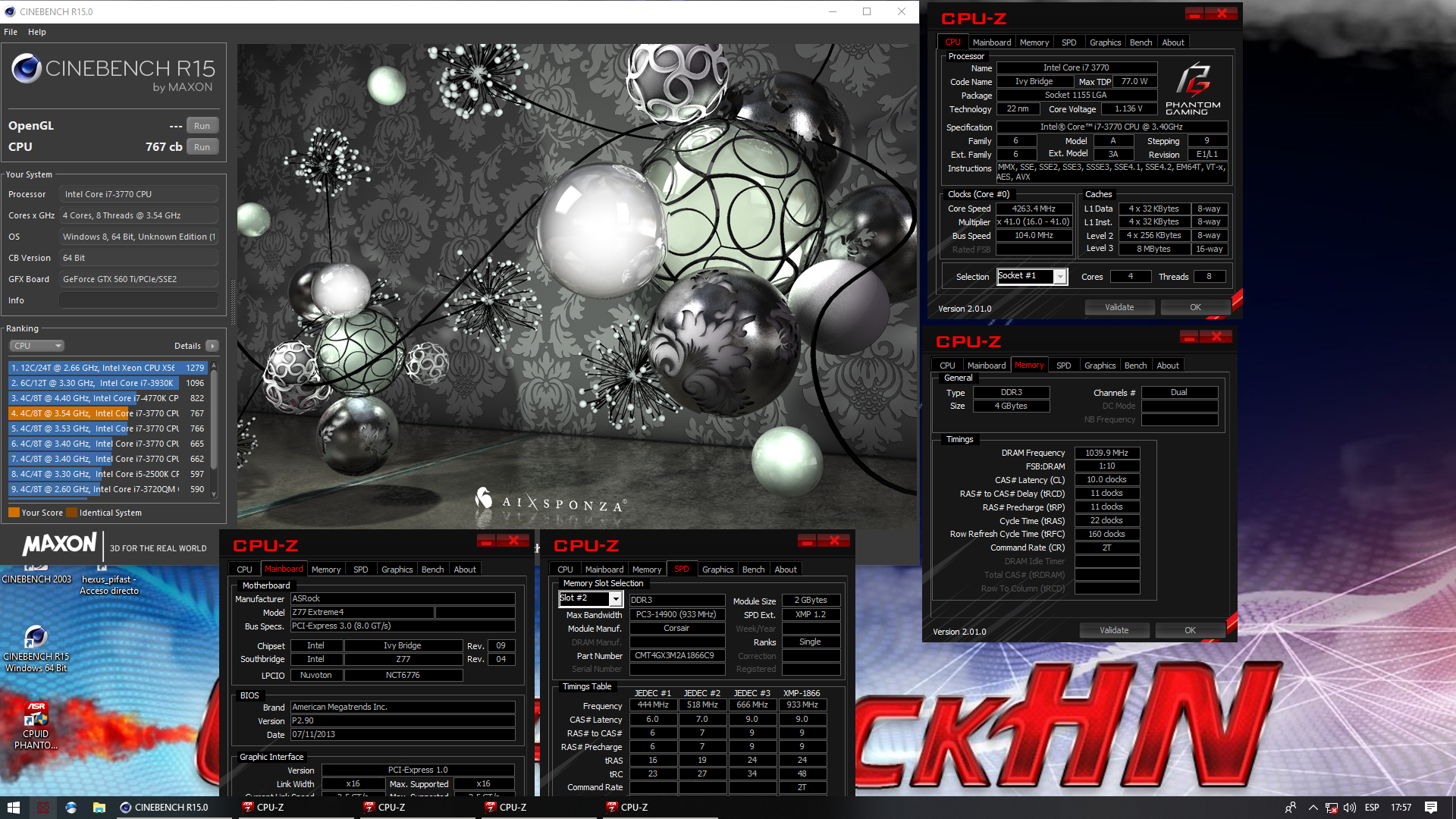
Task: Click the ESP input language indicator
Action: (x=1372, y=808)
